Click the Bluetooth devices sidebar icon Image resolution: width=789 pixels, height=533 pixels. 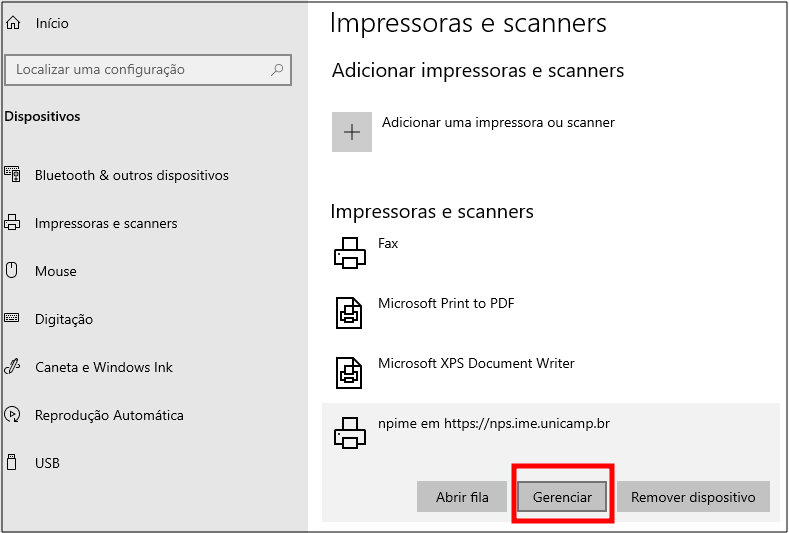(13, 174)
